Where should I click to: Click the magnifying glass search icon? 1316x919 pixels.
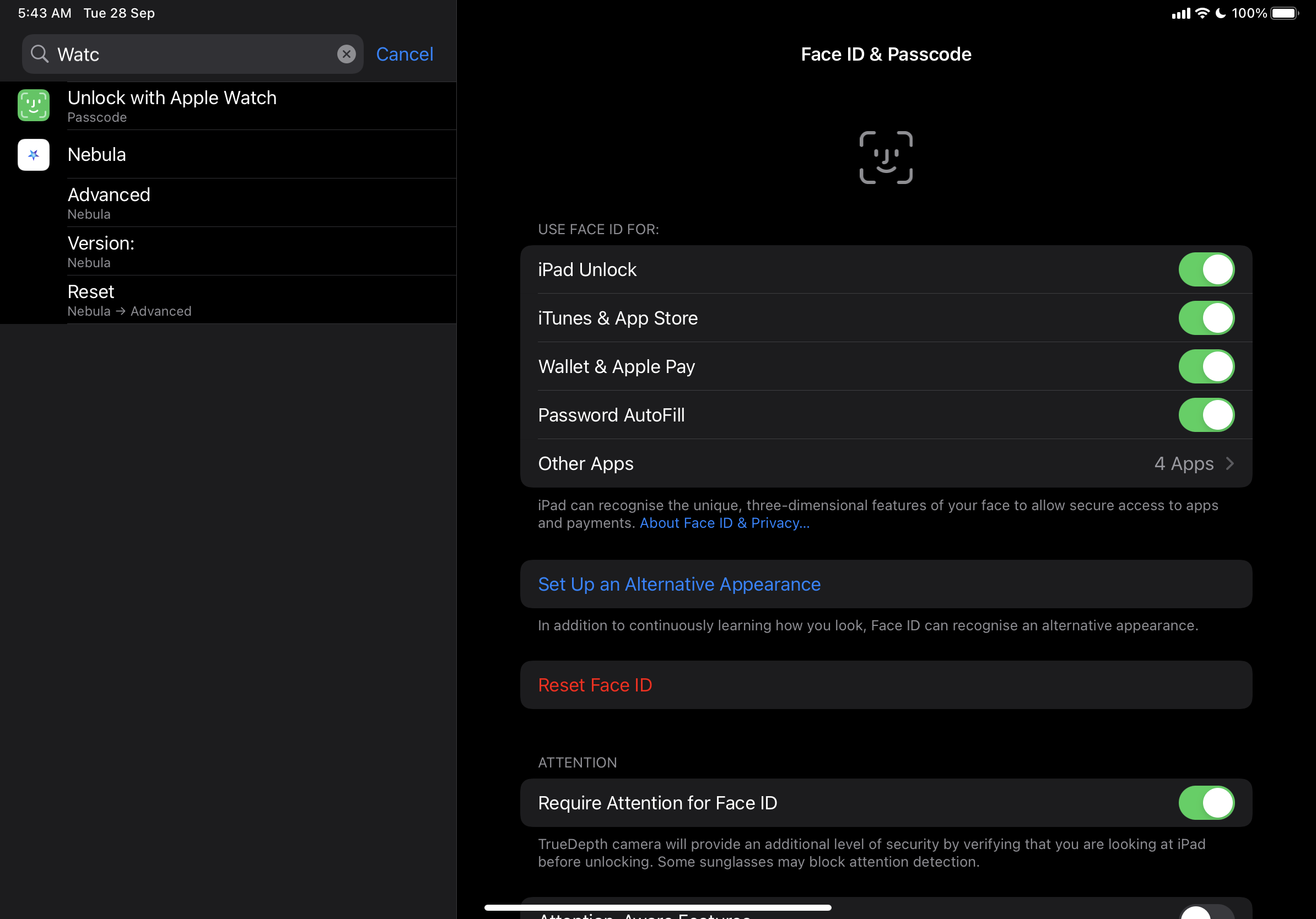40,54
